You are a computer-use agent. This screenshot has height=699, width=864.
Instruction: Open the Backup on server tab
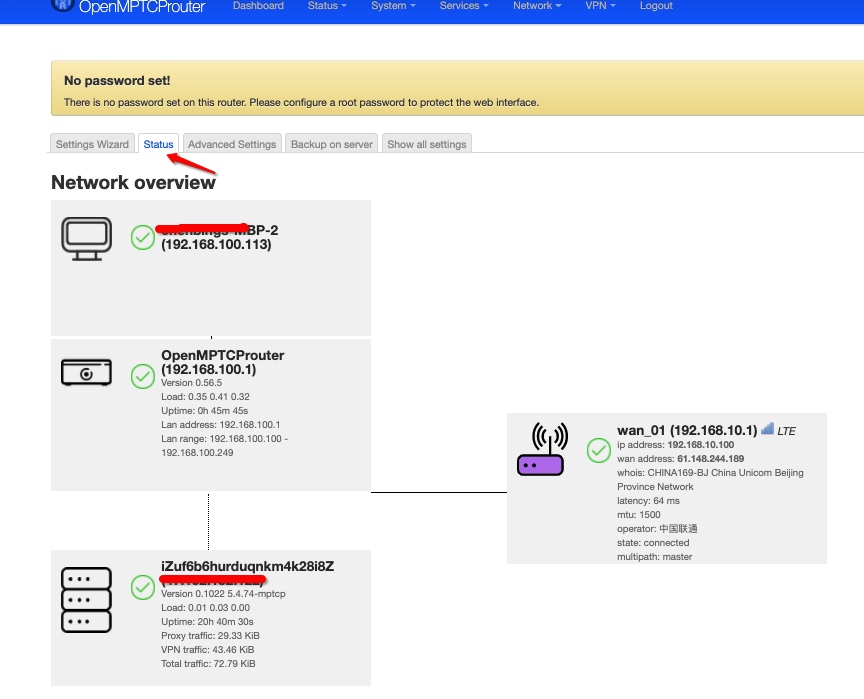coord(332,144)
